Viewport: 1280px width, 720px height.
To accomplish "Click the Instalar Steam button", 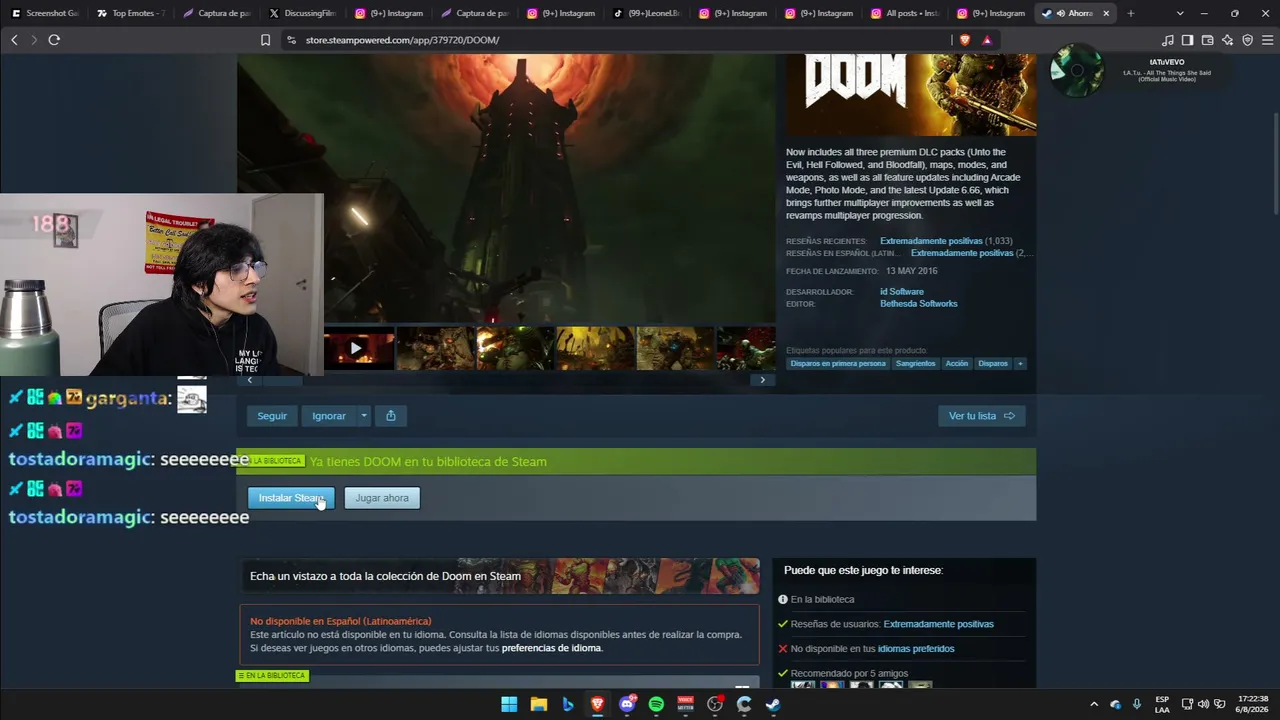I will click(291, 498).
